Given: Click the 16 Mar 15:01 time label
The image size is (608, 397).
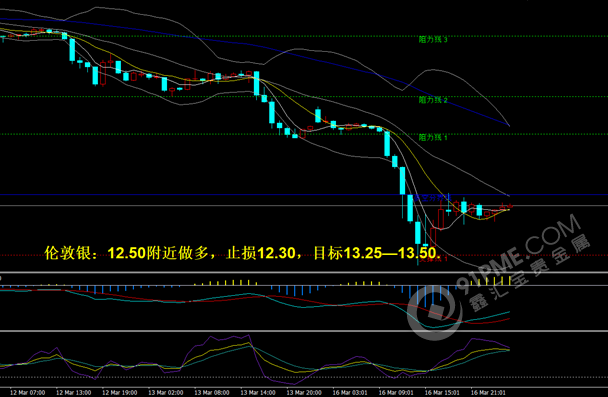Looking at the screenshot, I should (442, 392).
